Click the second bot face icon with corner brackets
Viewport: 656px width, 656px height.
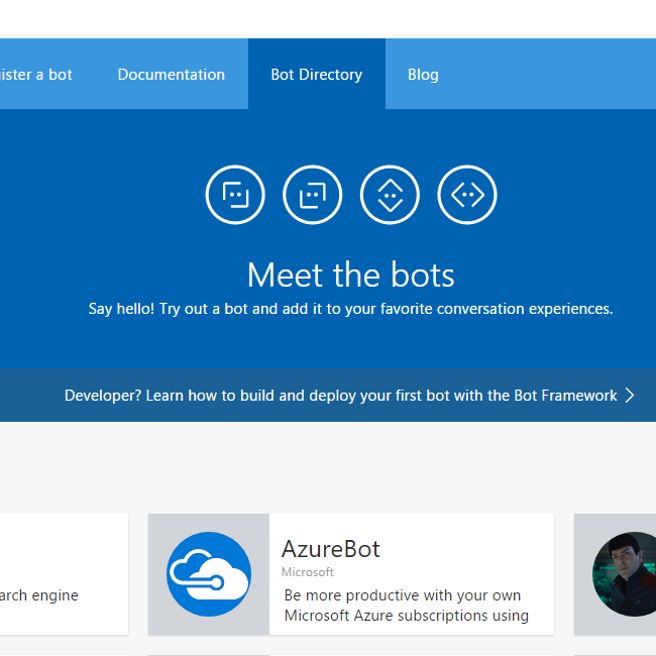coord(313,195)
